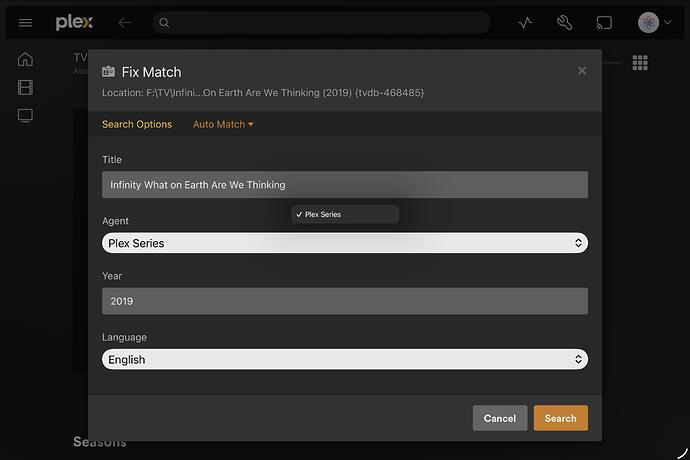The height and width of the screenshot is (460, 690).
Task: Click the Search button
Action: pyautogui.click(x=561, y=418)
